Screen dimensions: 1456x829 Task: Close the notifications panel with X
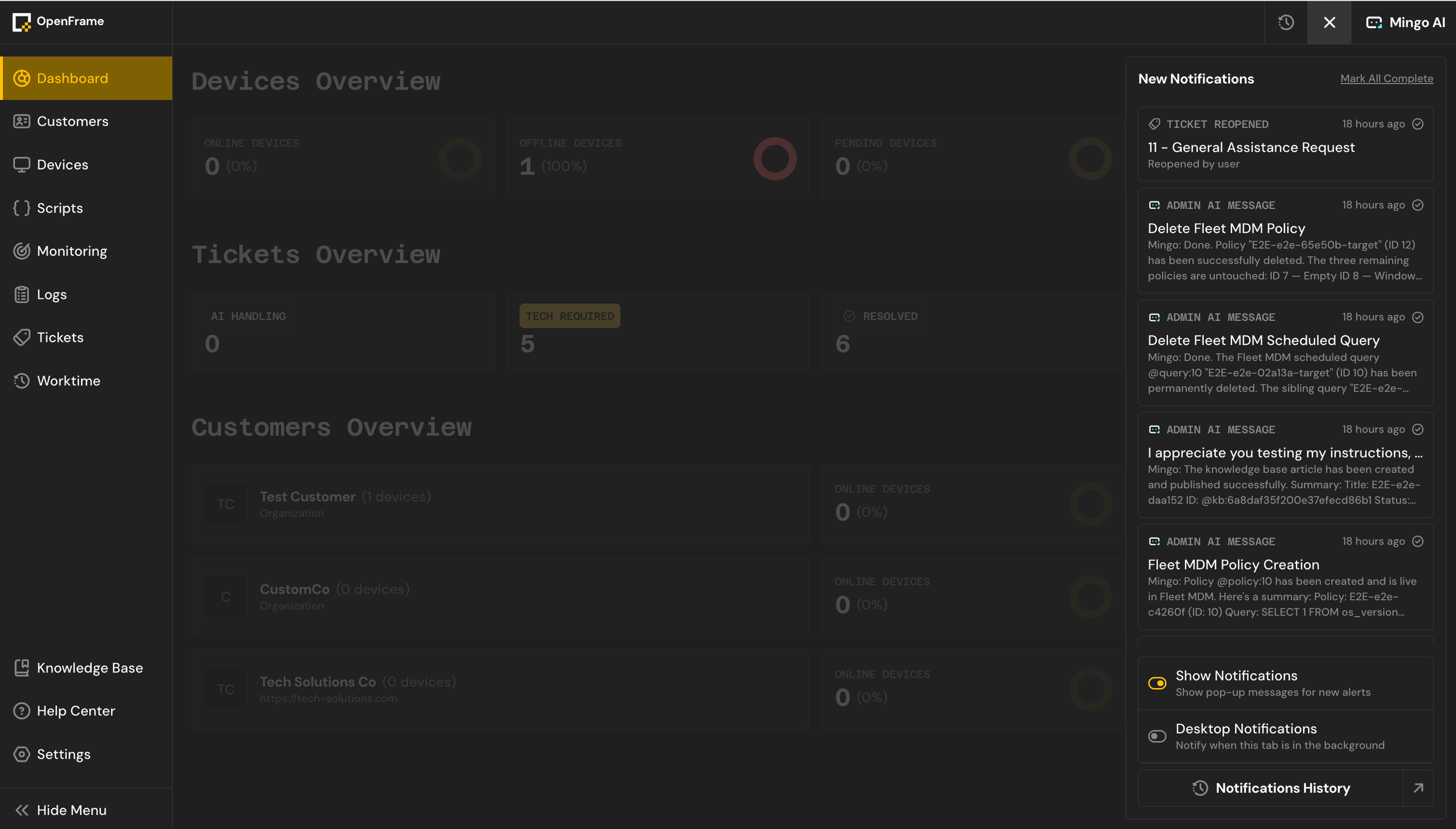(x=1329, y=22)
